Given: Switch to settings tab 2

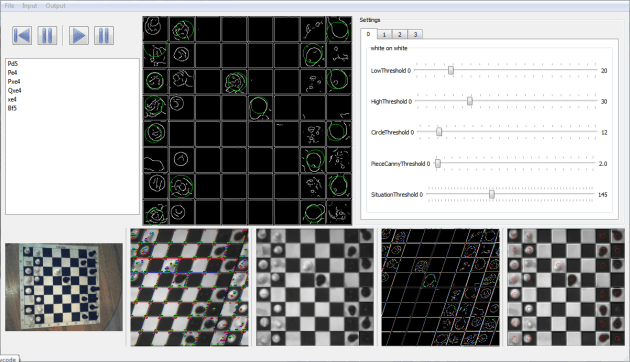Looking at the screenshot, I should pos(399,35).
